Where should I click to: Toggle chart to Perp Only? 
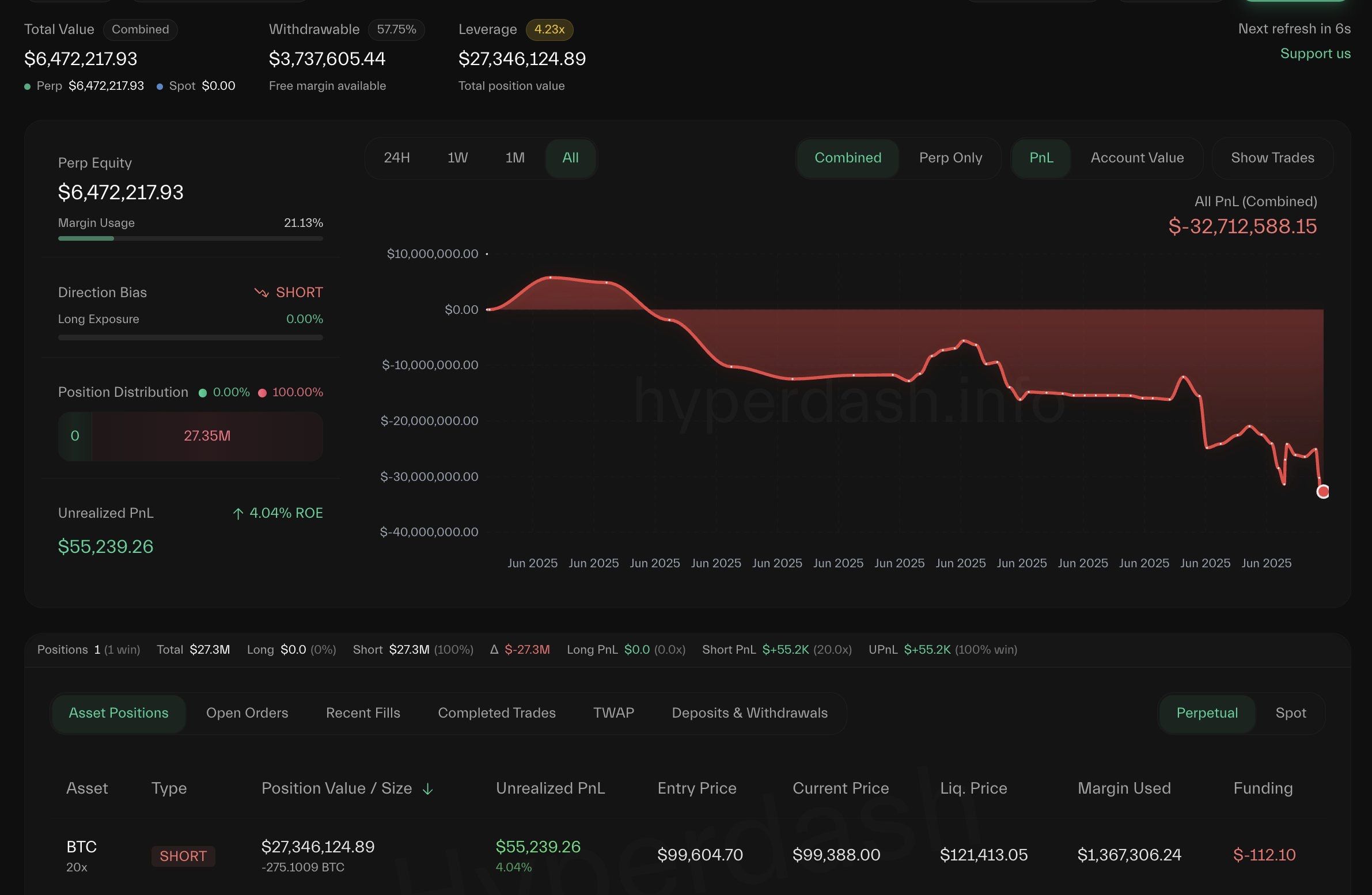tap(950, 158)
